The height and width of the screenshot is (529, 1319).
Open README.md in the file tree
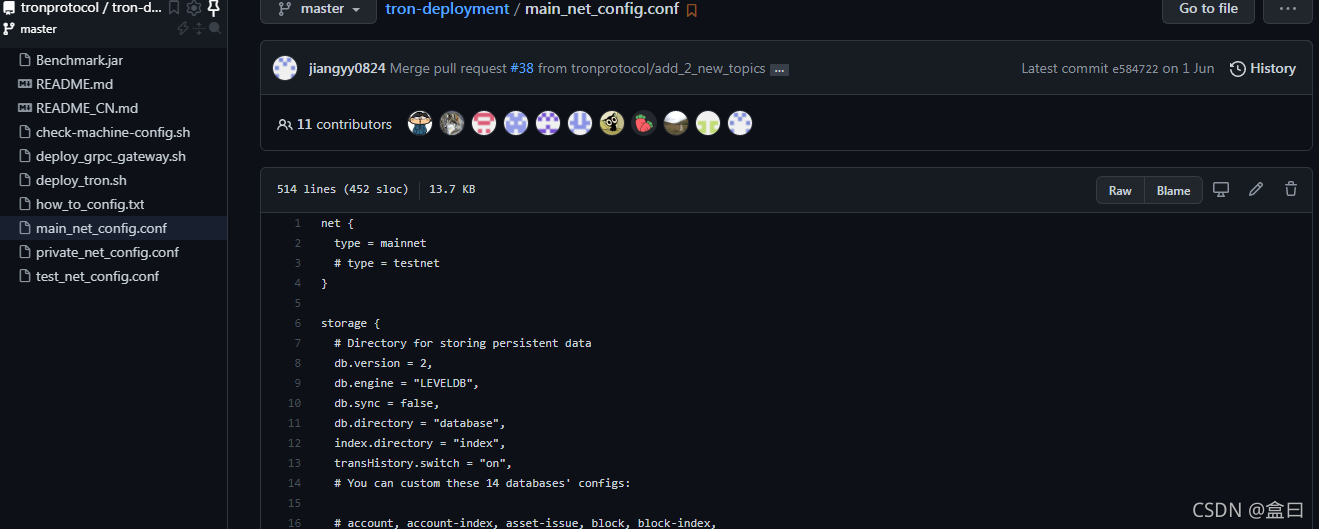(74, 84)
